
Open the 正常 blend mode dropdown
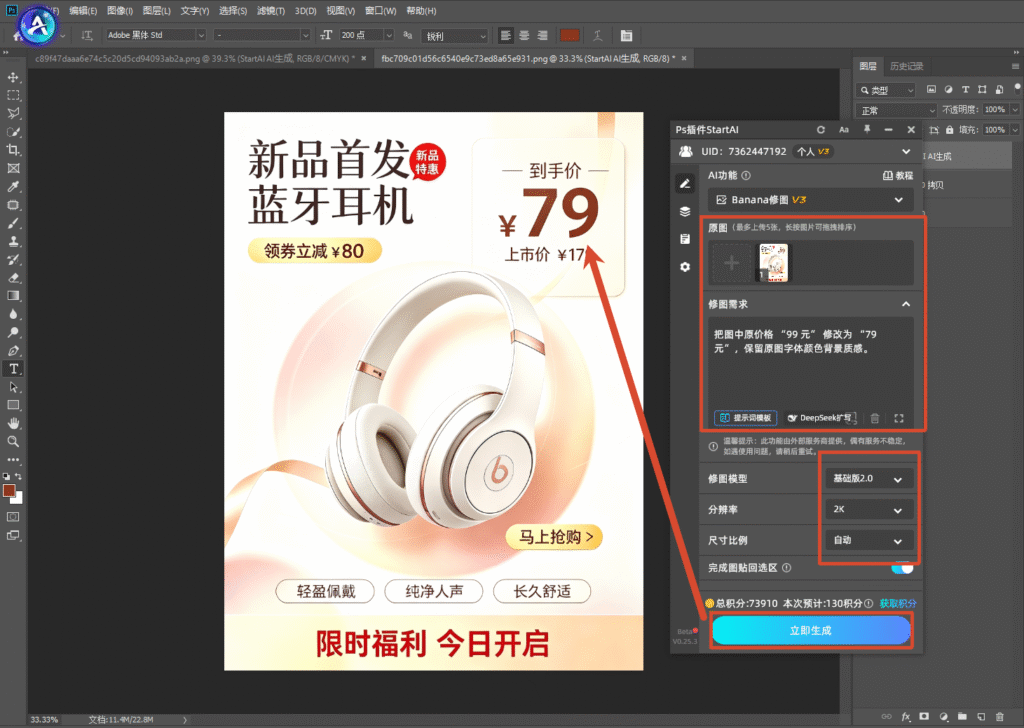click(x=896, y=110)
